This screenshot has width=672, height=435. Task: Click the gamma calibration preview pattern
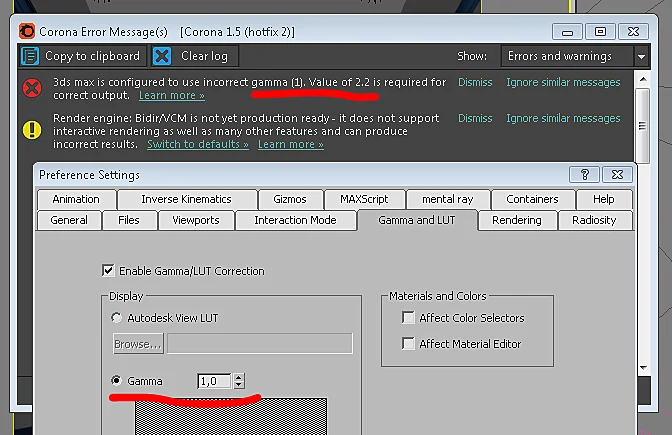(231, 416)
